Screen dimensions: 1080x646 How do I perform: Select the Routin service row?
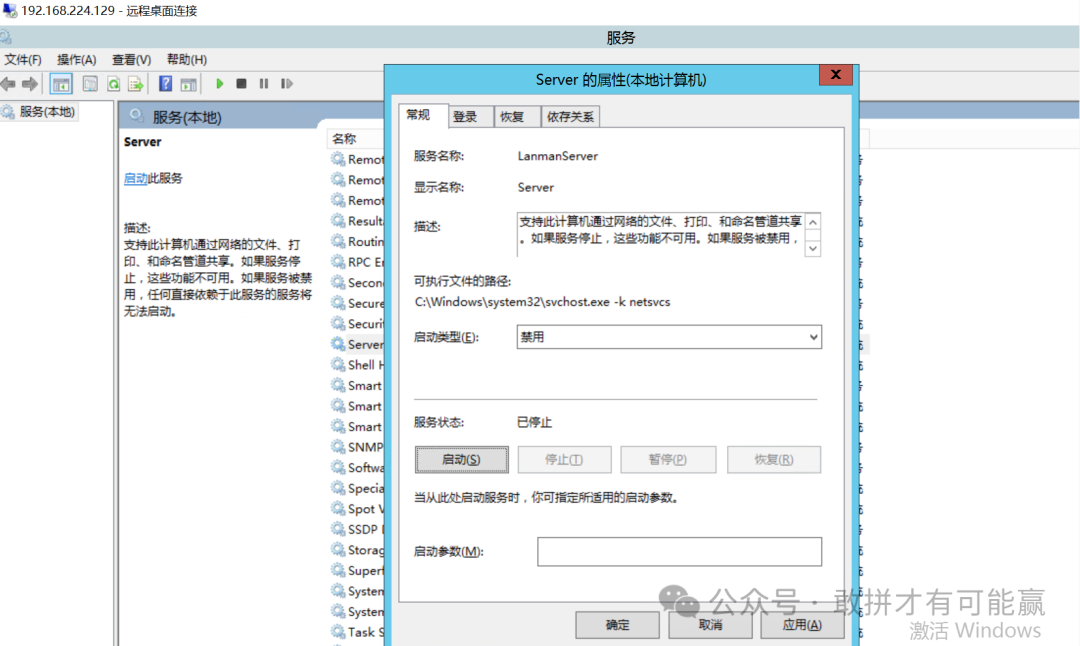pos(357,241)
